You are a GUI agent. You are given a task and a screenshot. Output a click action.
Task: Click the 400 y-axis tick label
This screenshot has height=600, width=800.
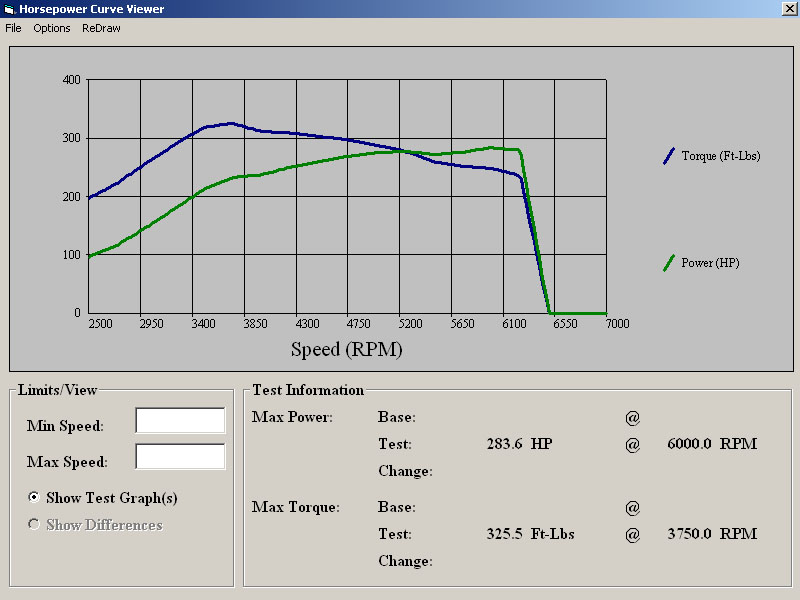coord(71,80)
